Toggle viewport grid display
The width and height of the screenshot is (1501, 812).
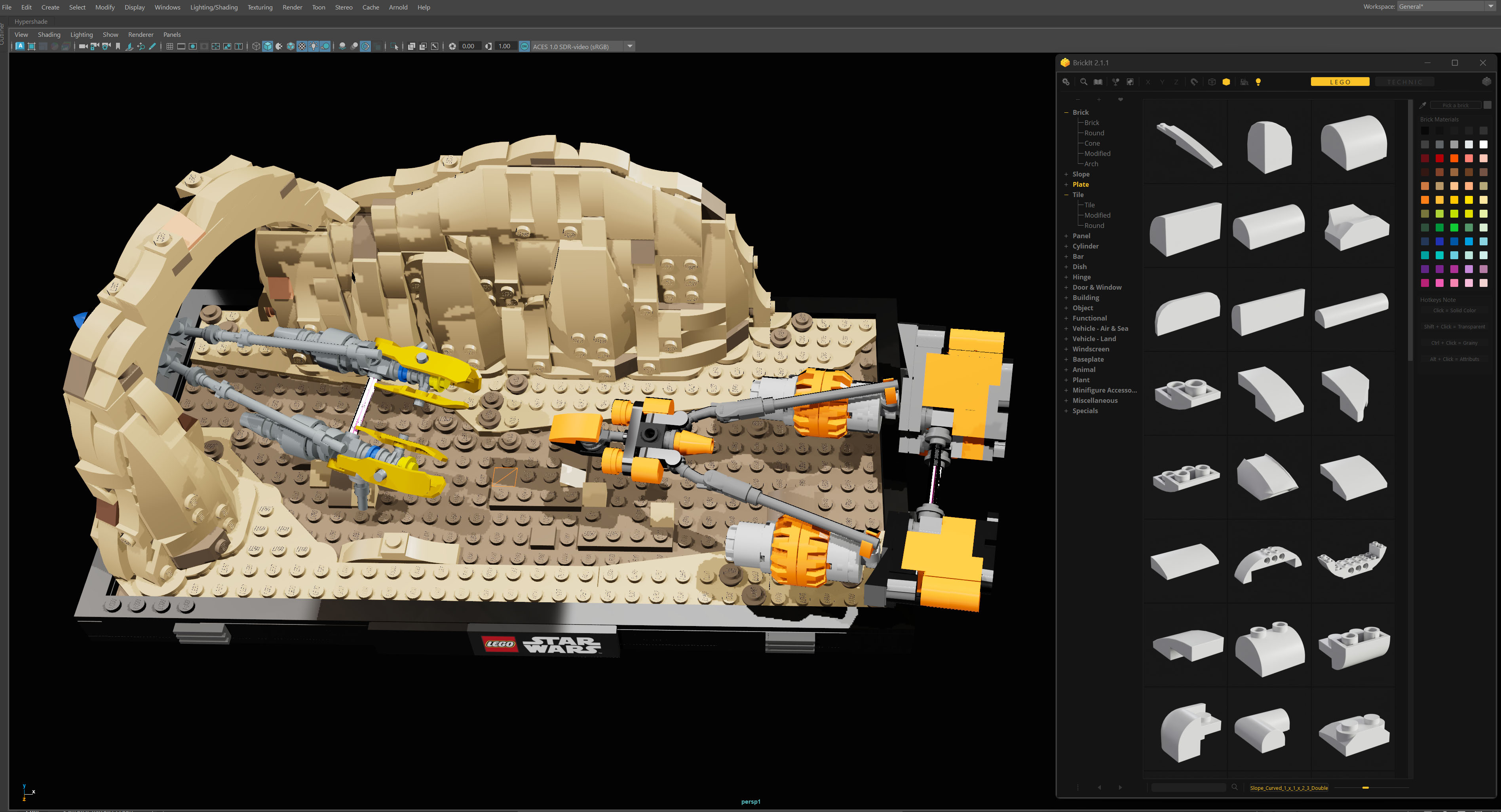[169, 46]
